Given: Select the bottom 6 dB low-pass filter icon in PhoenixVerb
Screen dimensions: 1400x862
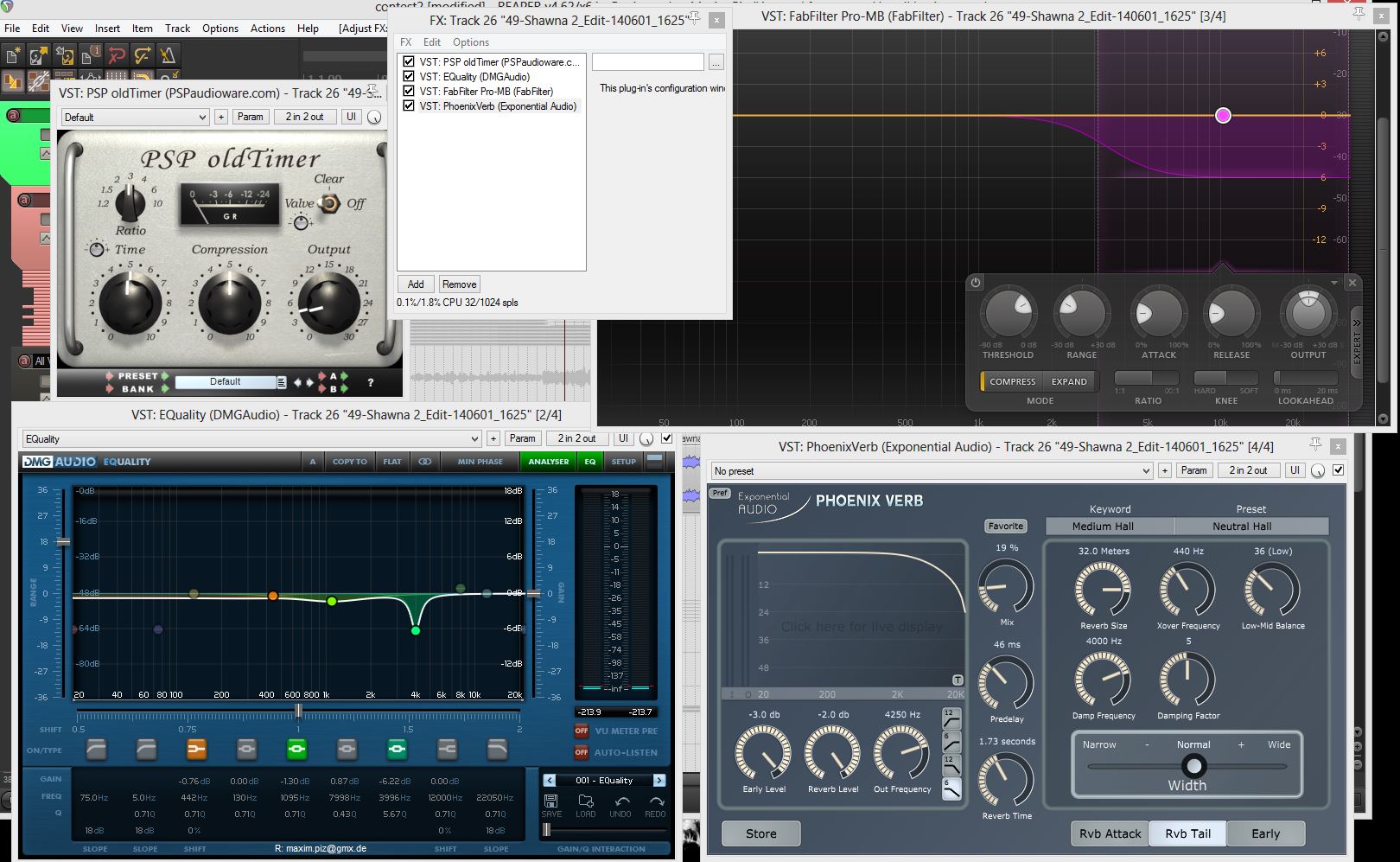Looking at the screenshot, I should (951, 789).
